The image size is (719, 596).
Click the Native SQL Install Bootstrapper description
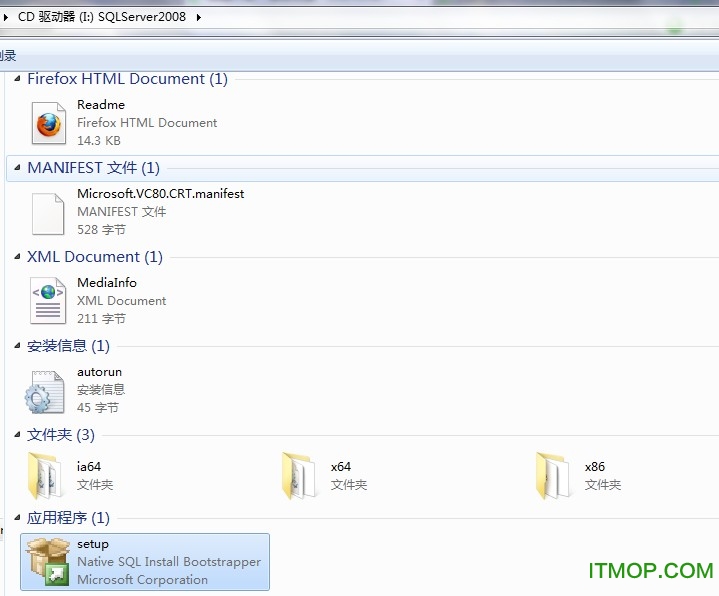[x=168, y=562]
